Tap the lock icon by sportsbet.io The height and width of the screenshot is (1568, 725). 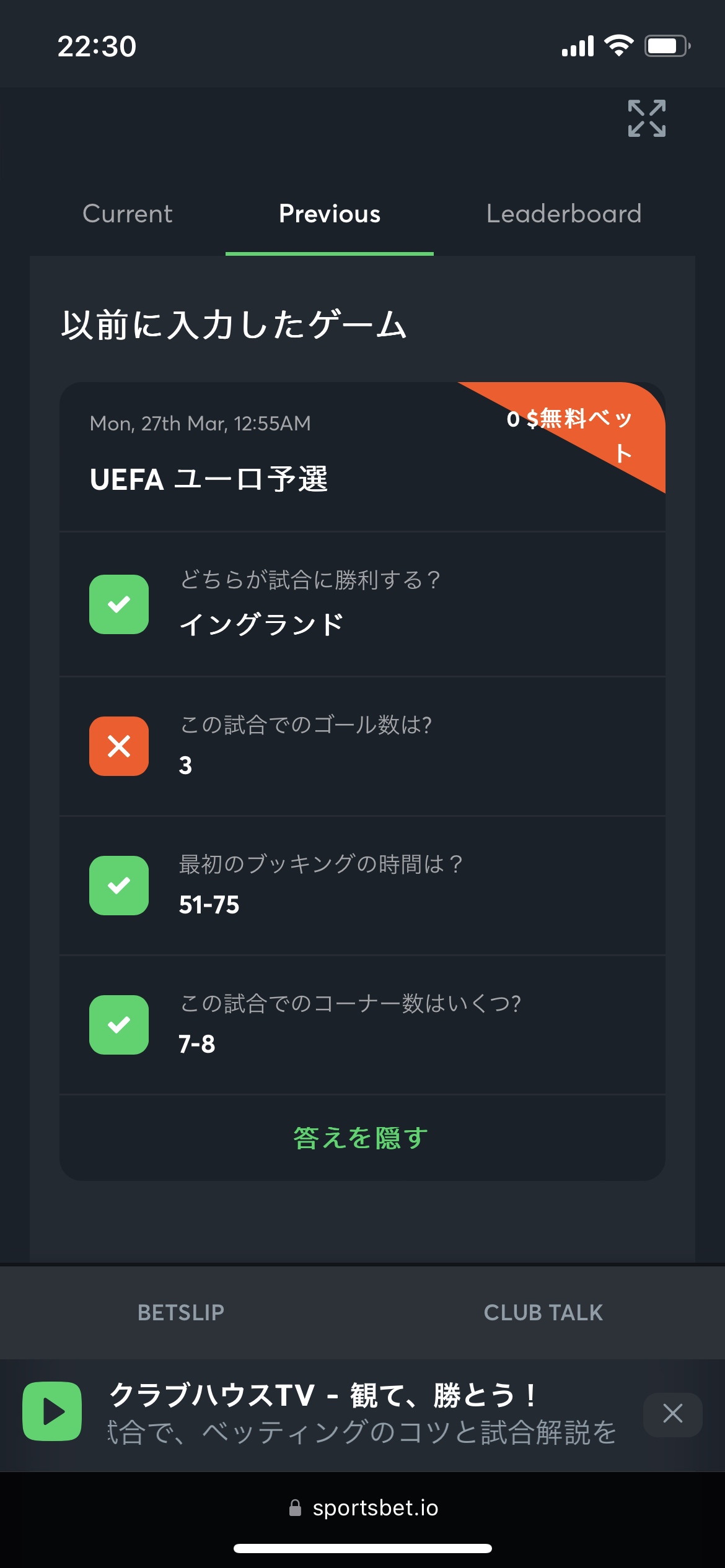(x=295, y=1508)
